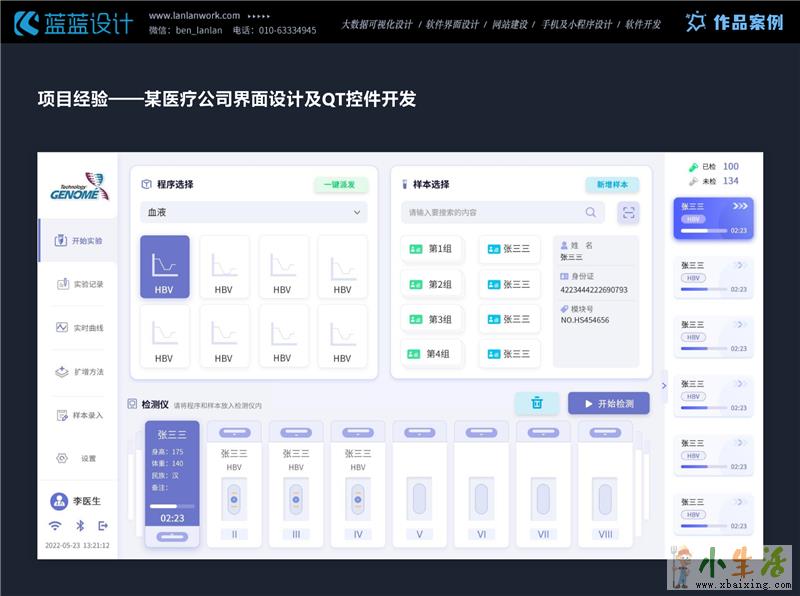Click the Wi-Fi status icon
The width and height of the screenshot is (800, 596).
tap(55, 526)
